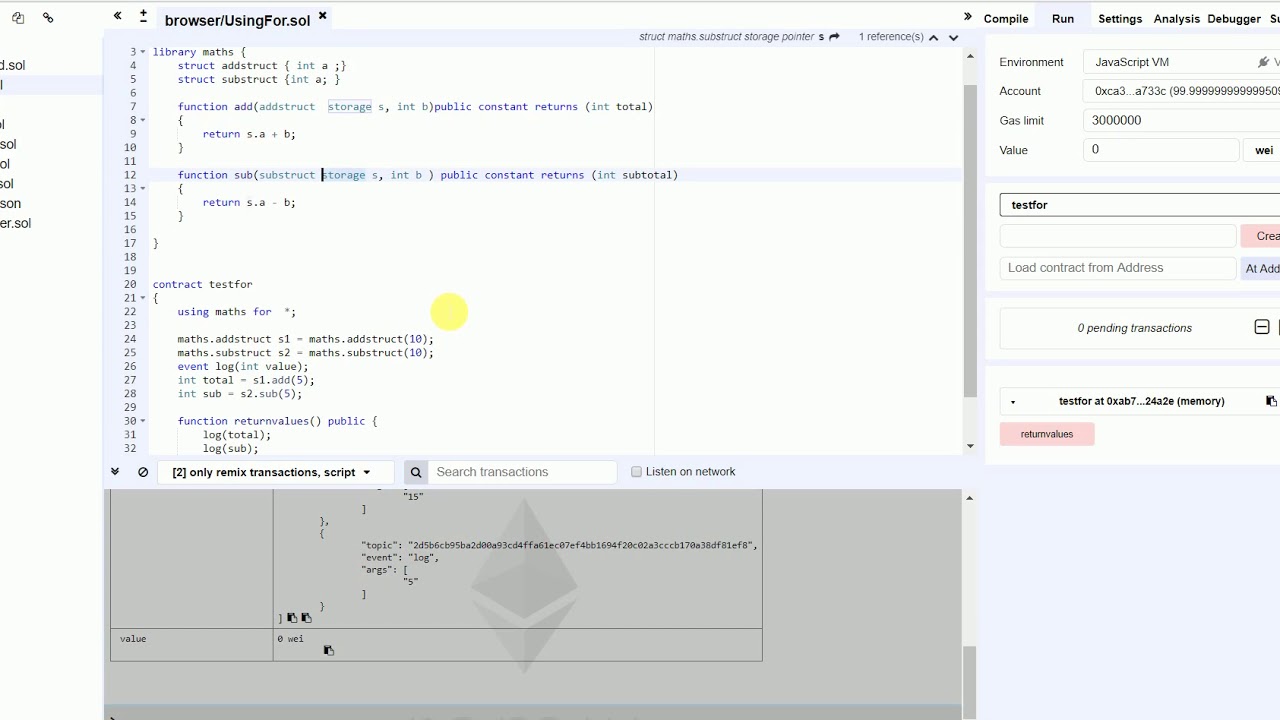
Task: Fold code block at line 8
Action: pos(143,120)
